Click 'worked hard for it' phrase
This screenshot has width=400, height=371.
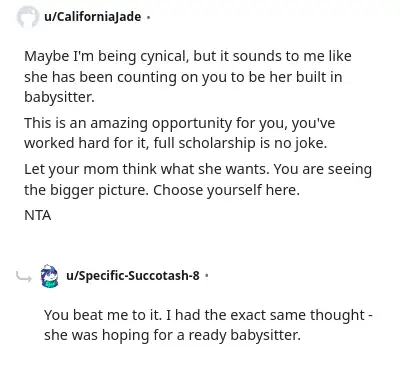[x=87, y=143]
